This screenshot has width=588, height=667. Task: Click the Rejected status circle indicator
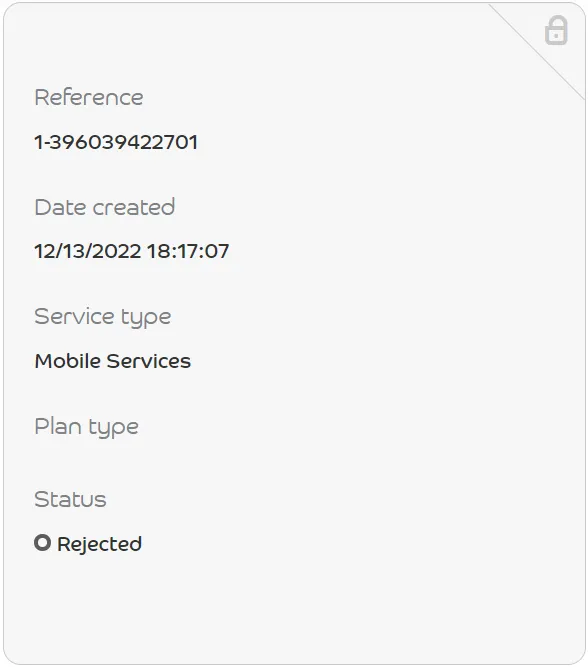tap(43, 543)
